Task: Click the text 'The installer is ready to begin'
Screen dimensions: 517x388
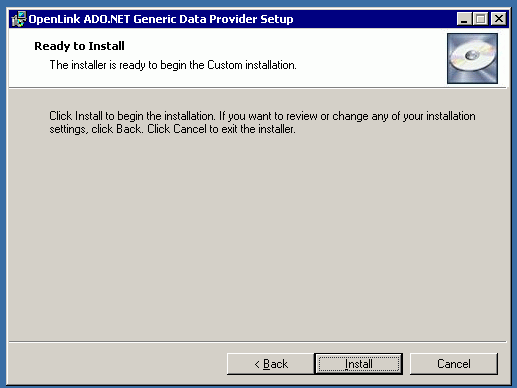Action: click(x=127, y=65)
